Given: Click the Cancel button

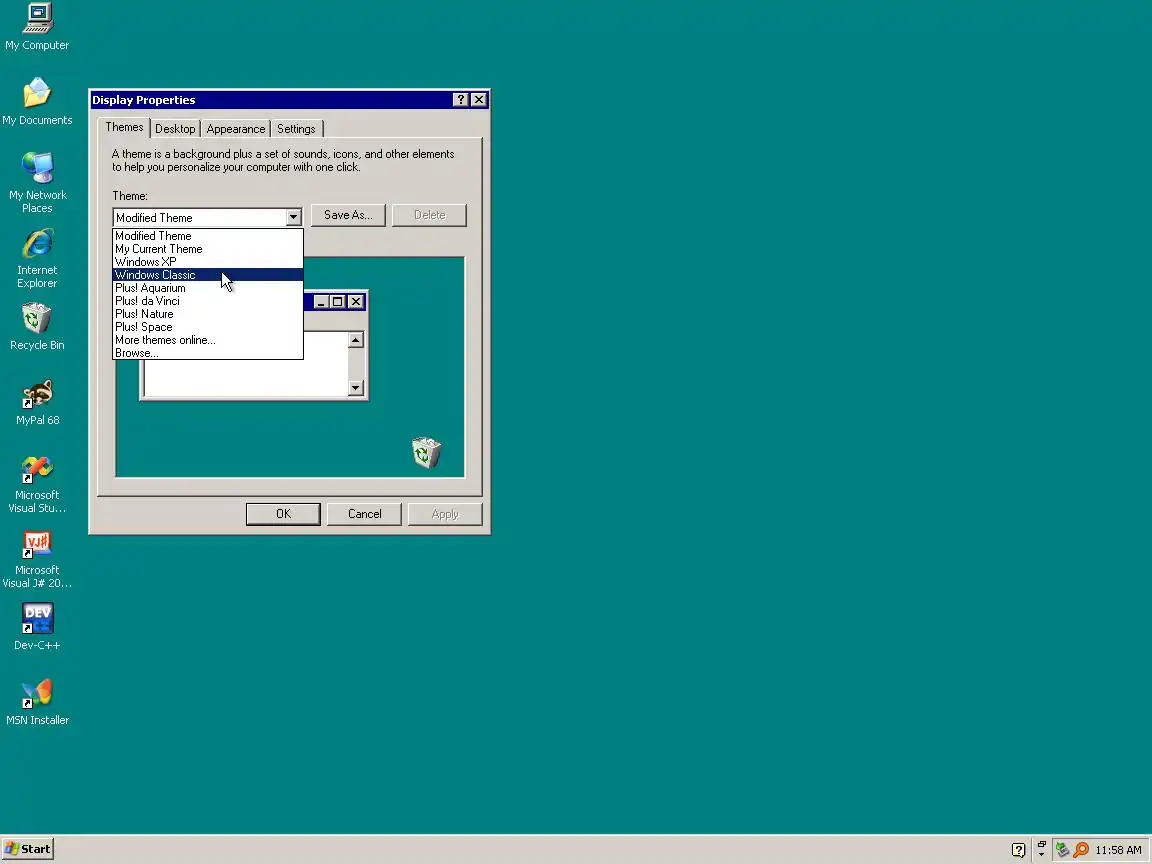Looking at the screenshot, I should (x=364, y=514).
